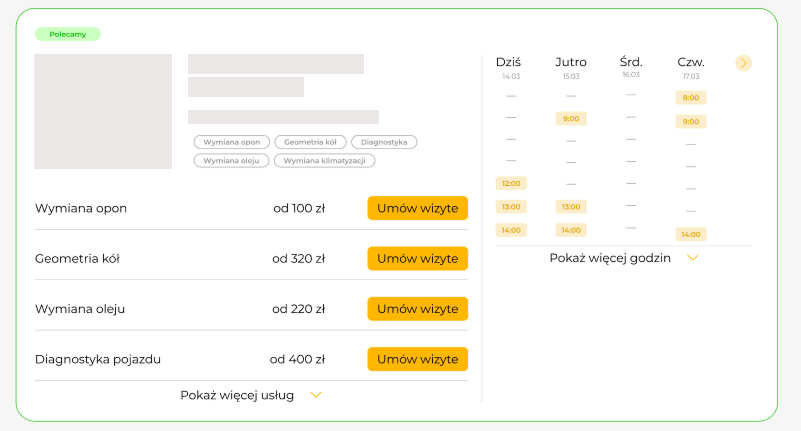
Task: Click the Wymiana klimatyzacji tag chip
Action: (x=325, y=160)
